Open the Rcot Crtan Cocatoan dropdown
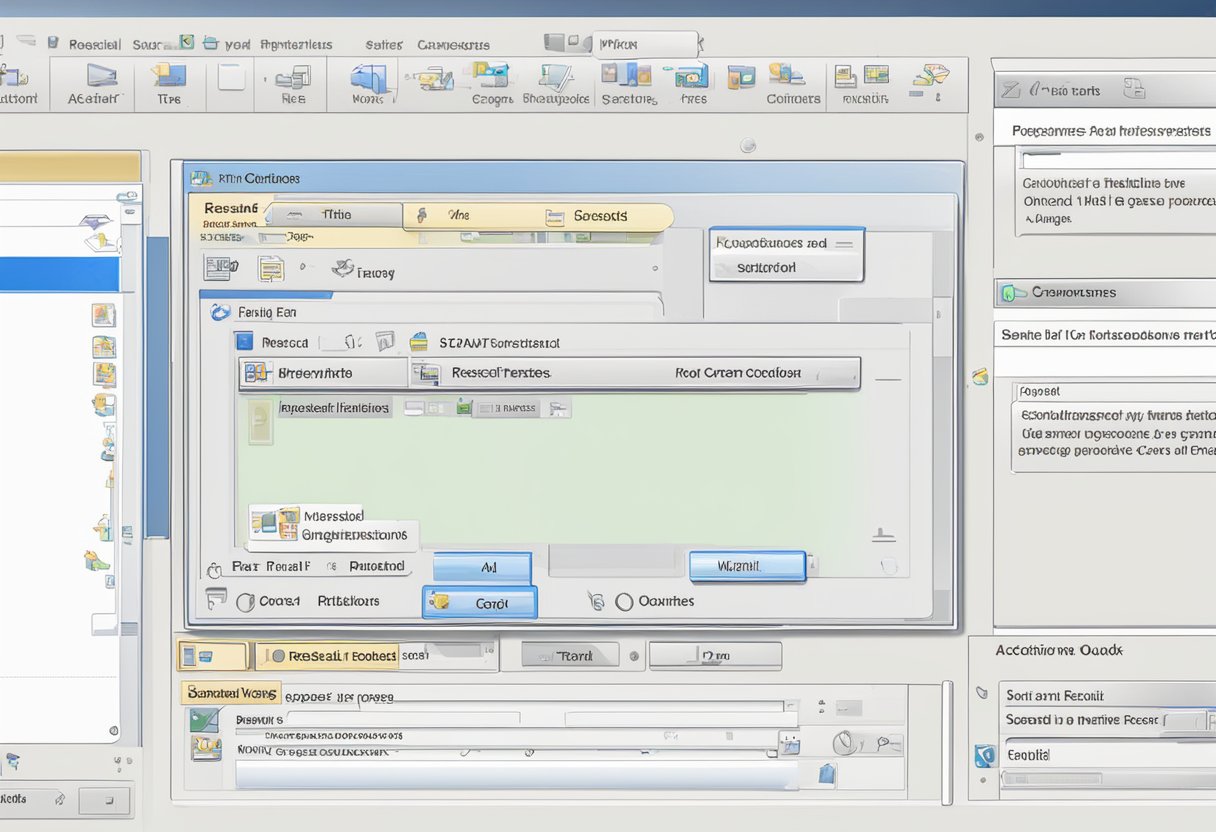Image resolution: width=1216 pixels, height=832 pixels. tap(737, 373)
